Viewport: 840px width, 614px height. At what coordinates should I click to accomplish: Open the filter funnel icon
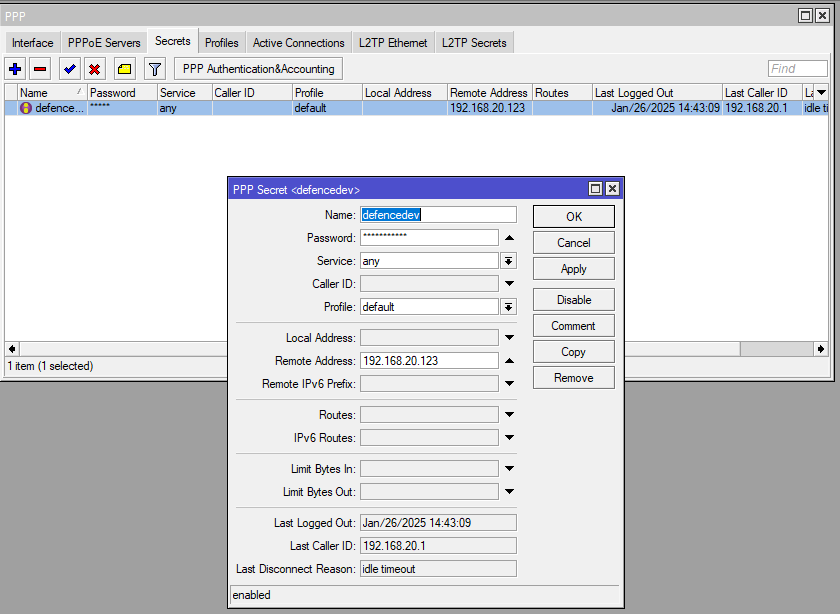155,69
